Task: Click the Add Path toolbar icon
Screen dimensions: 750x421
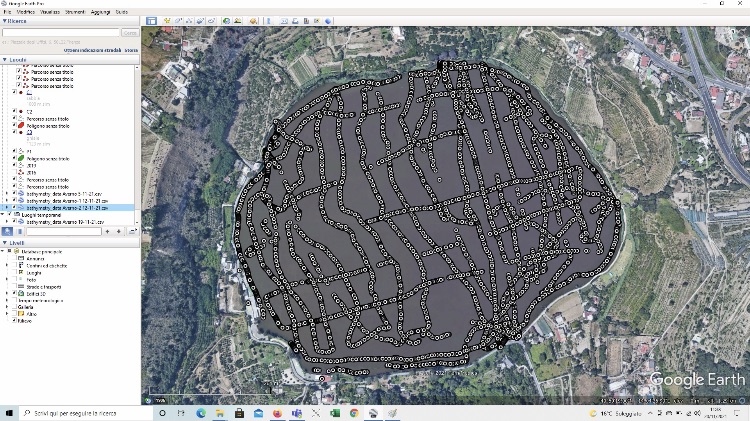Action: (x=189, y=21)
